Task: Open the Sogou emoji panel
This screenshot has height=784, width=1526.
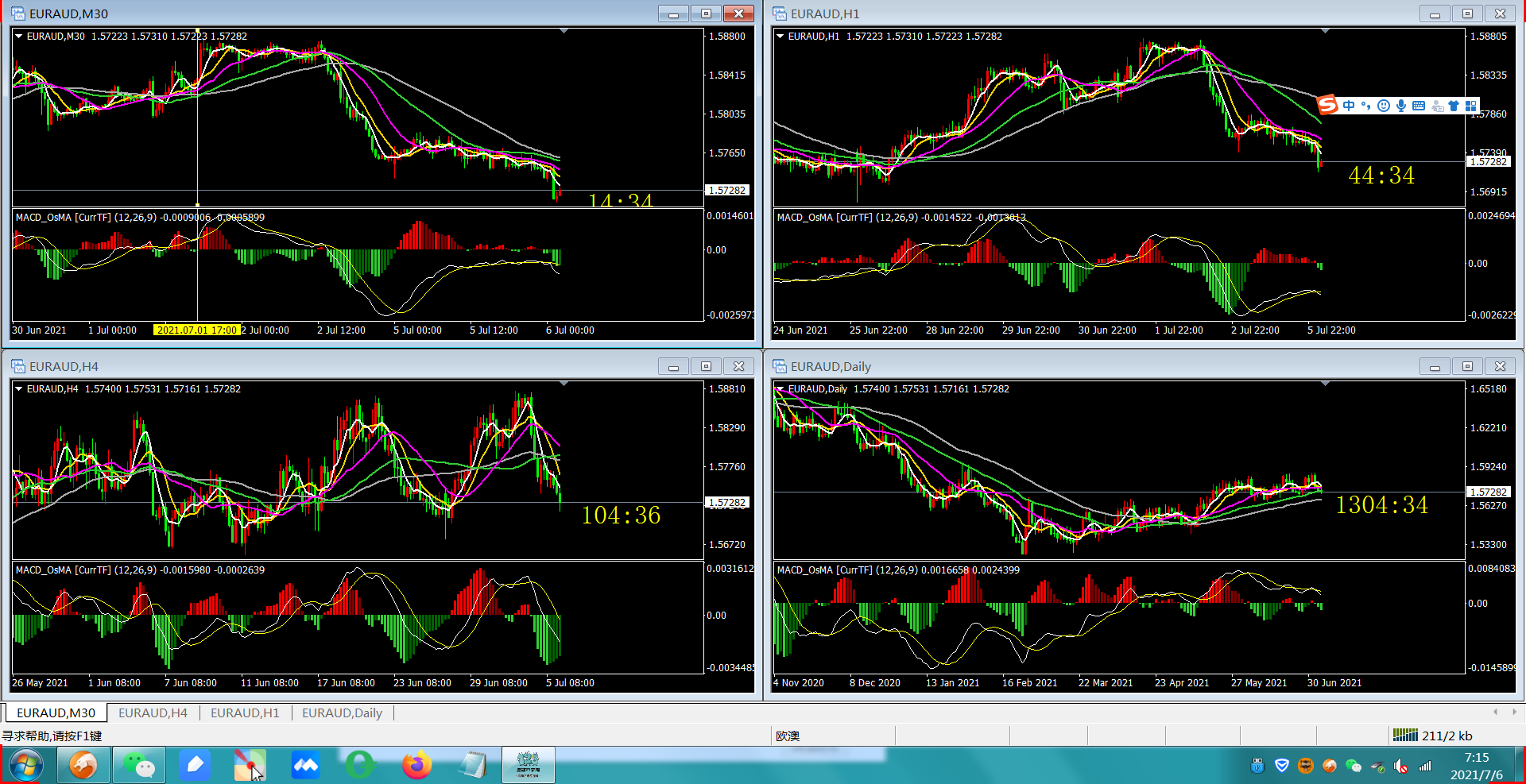Action: tap(1384, 106)
